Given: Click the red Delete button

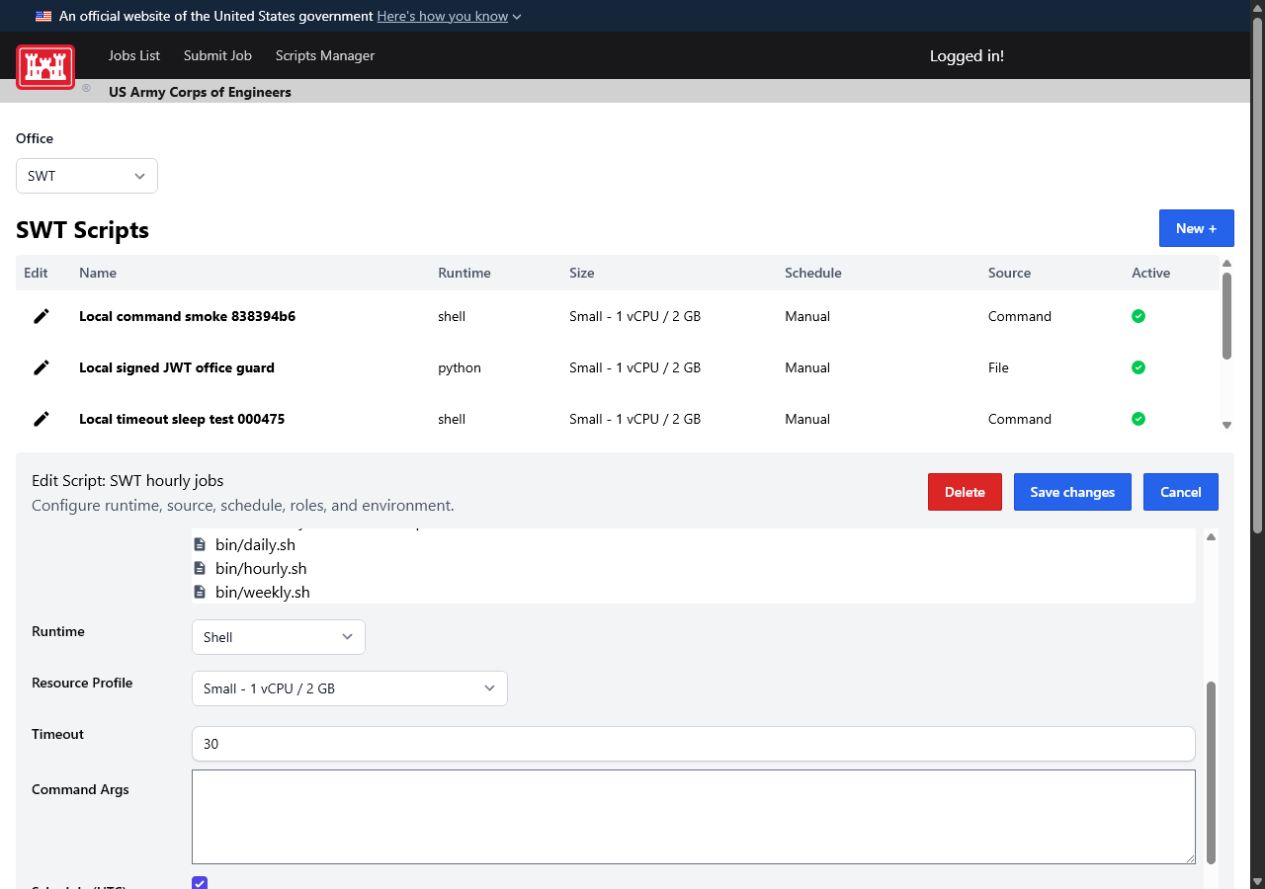Looking at the screenshot, I should point(965,492).
